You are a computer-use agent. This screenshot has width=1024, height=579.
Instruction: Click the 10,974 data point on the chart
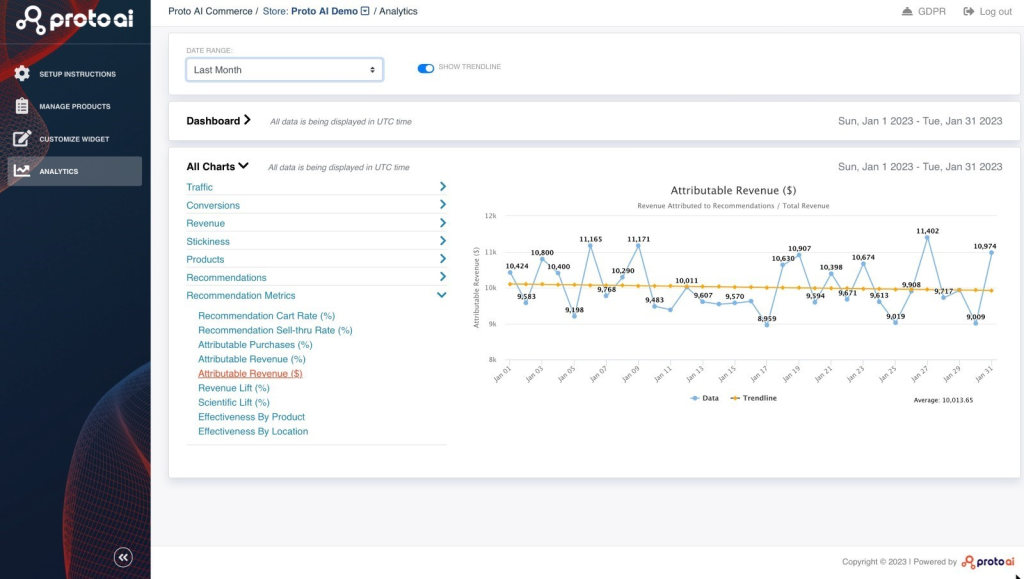coord(991,253)
